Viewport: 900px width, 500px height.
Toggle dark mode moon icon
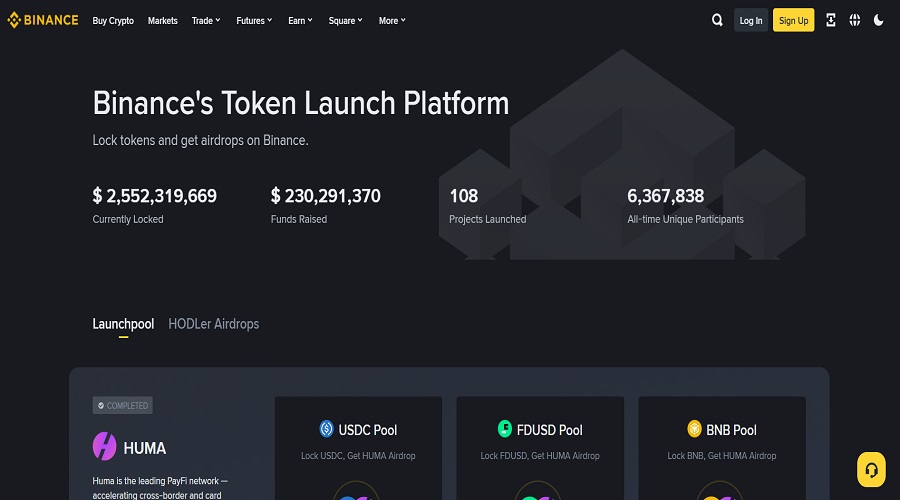878,20
